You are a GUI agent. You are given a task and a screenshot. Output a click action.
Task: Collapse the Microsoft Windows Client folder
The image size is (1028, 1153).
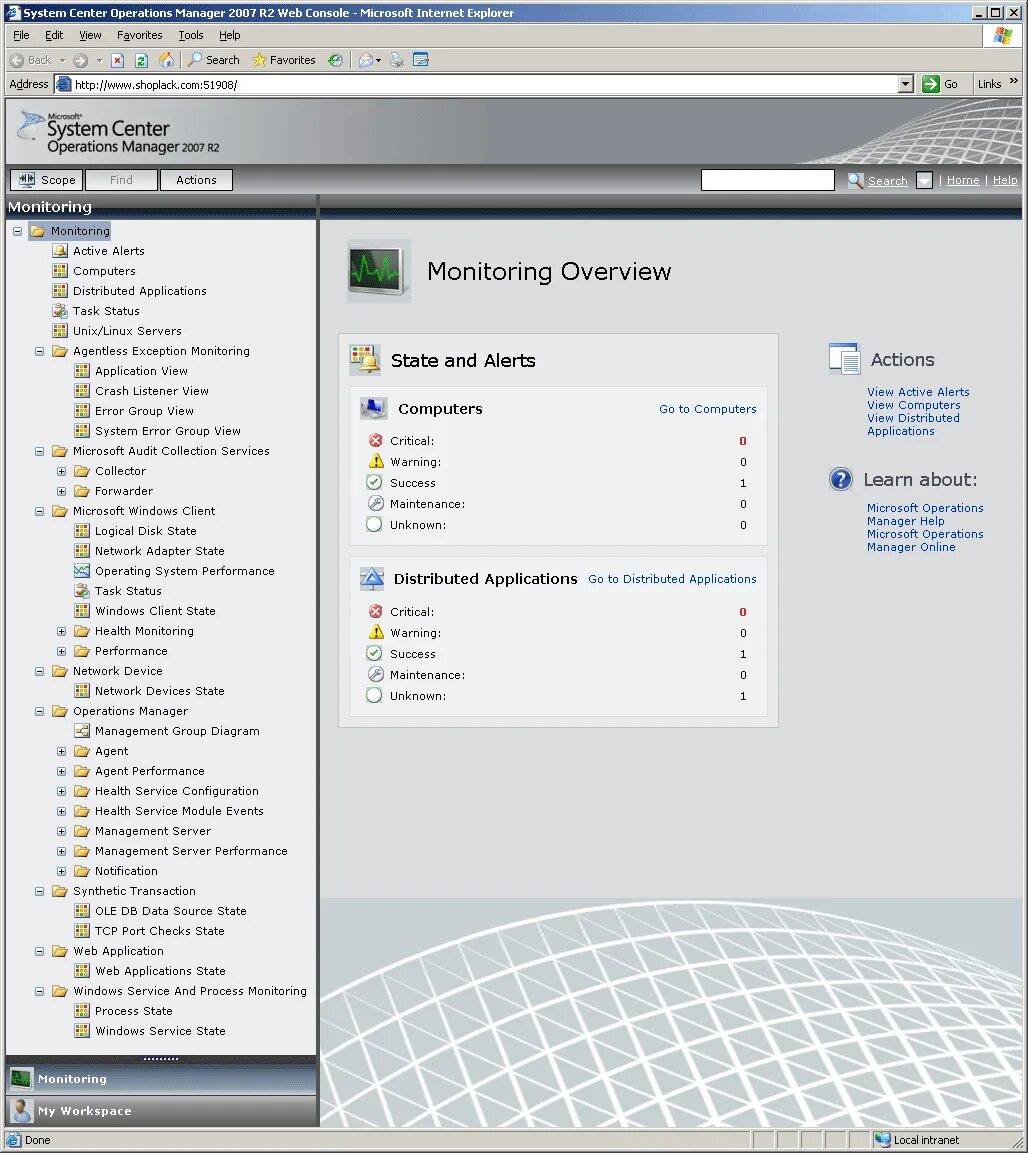(40, 511)
